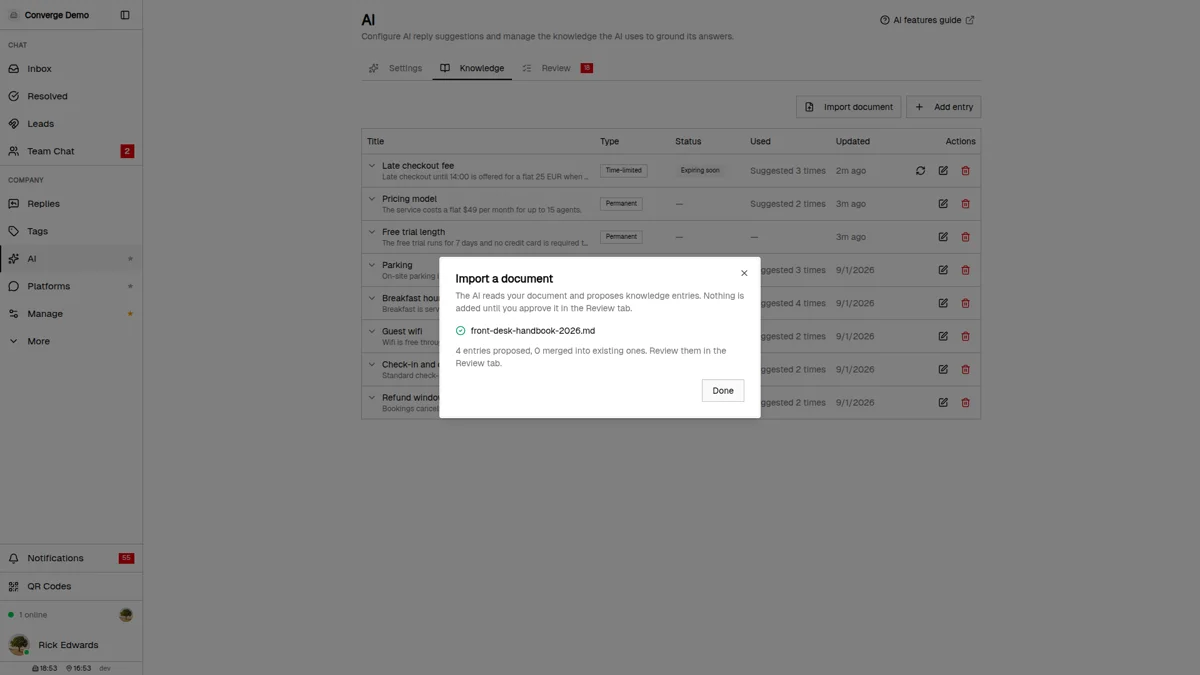Screen dimensions: 1200x675
Task: Renew Late checkout fee with refresh icon
Action: (x=920, y=171)
